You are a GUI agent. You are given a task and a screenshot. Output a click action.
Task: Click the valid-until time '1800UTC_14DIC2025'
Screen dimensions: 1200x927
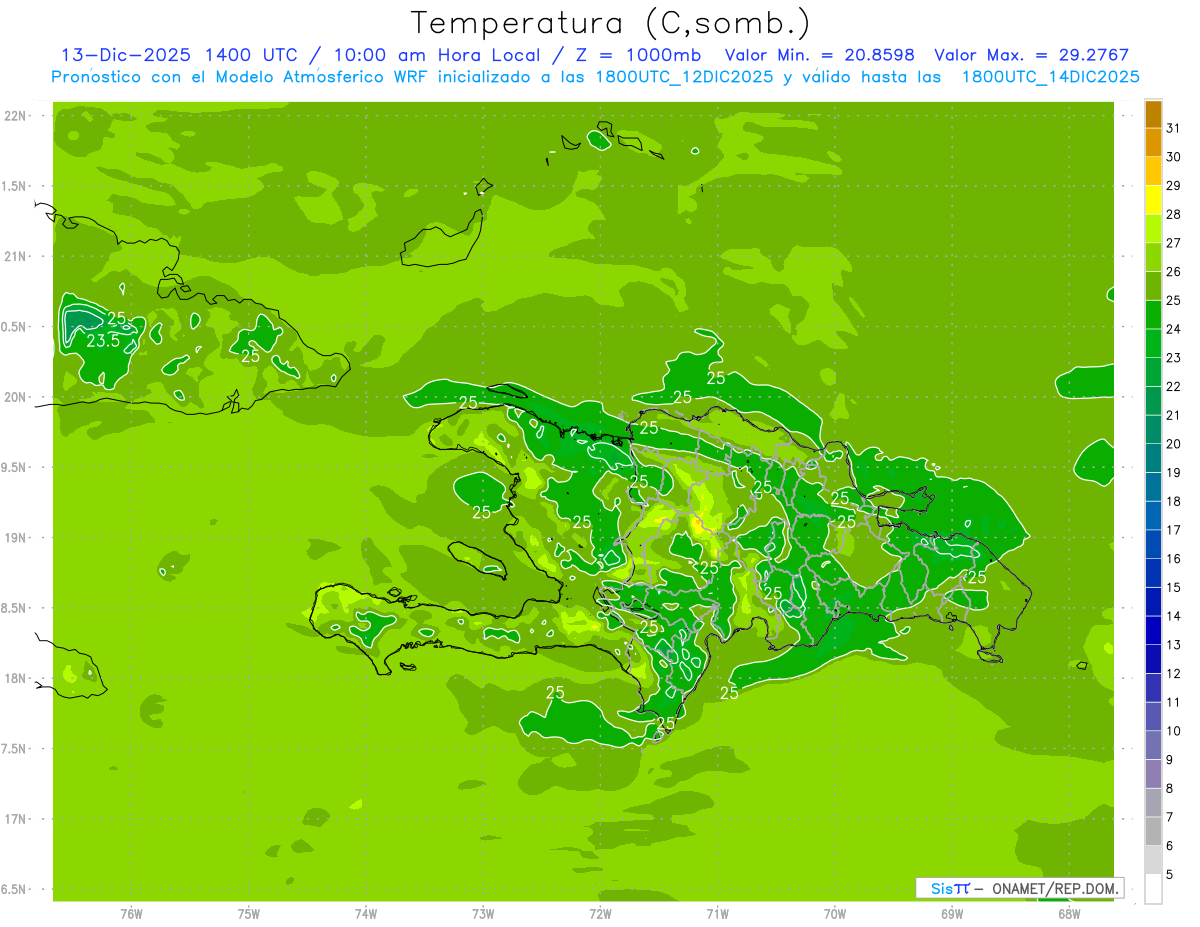(x=1051, y=77)
